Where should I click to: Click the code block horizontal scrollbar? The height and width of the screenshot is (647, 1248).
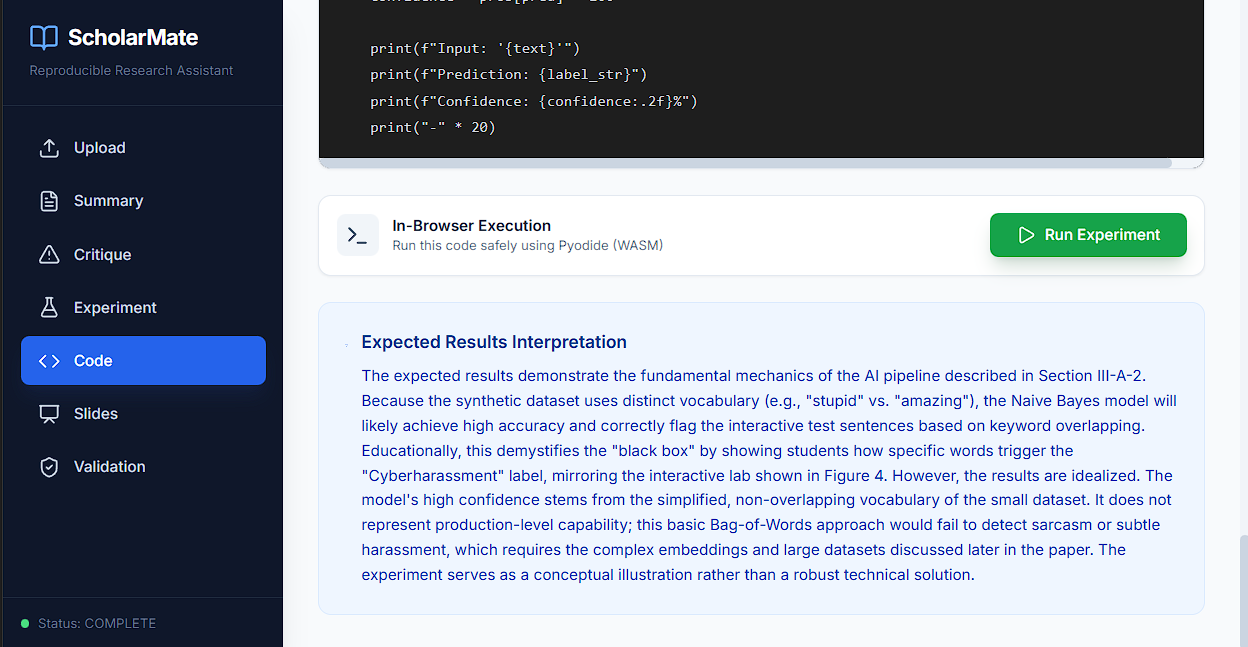pyautogui.click(x=745, y=163)
